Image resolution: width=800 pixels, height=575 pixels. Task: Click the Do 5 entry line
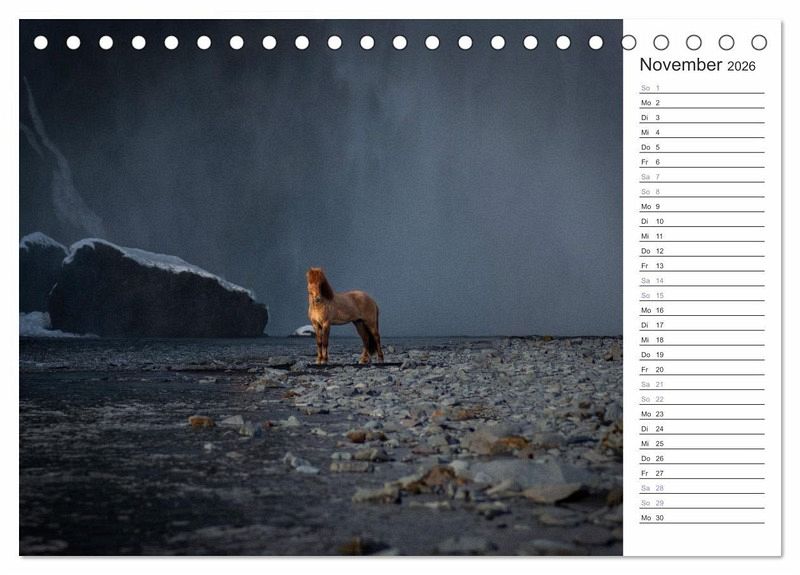[700, 147]
